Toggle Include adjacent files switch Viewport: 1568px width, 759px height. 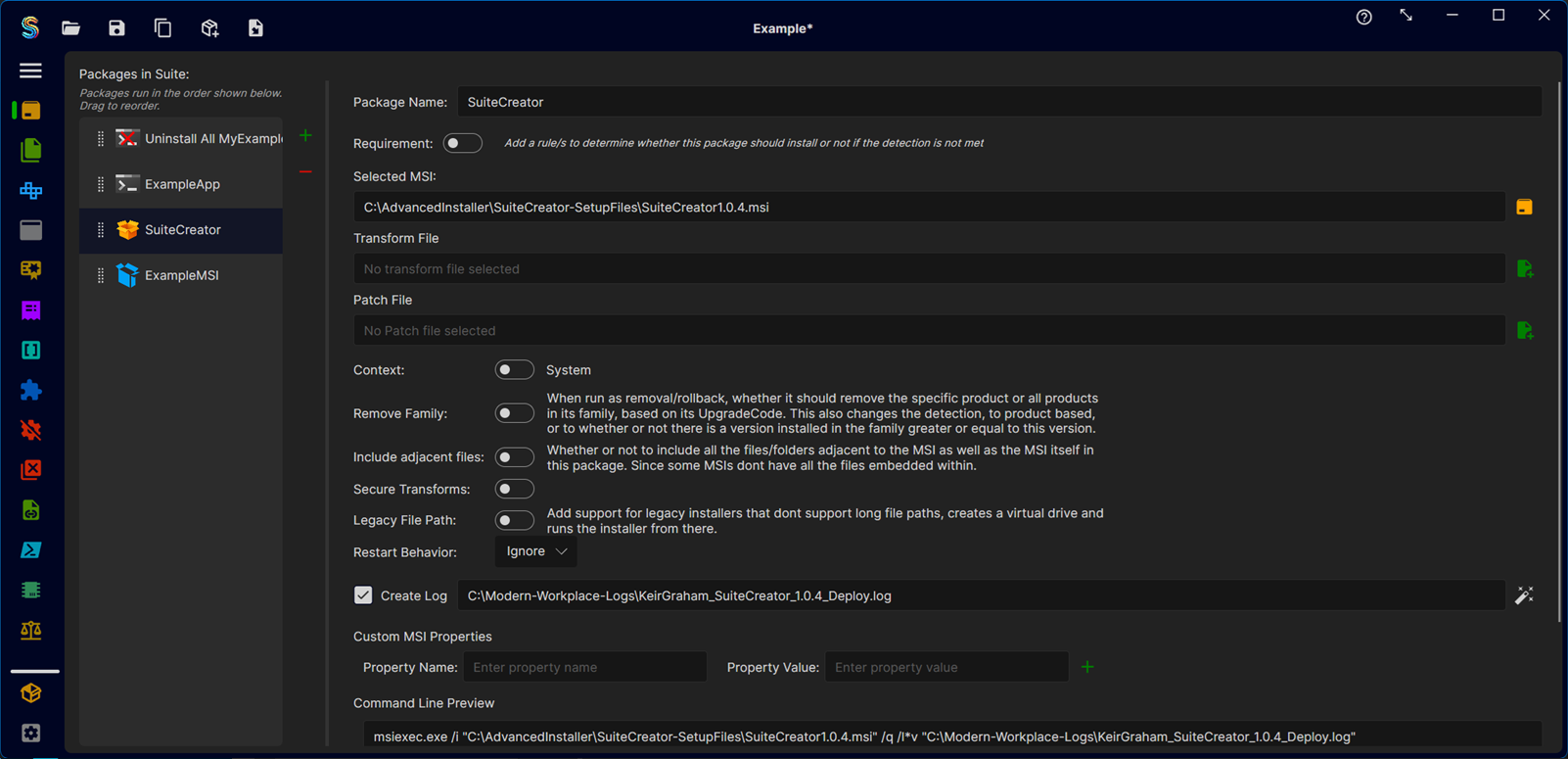coord(515,457)
